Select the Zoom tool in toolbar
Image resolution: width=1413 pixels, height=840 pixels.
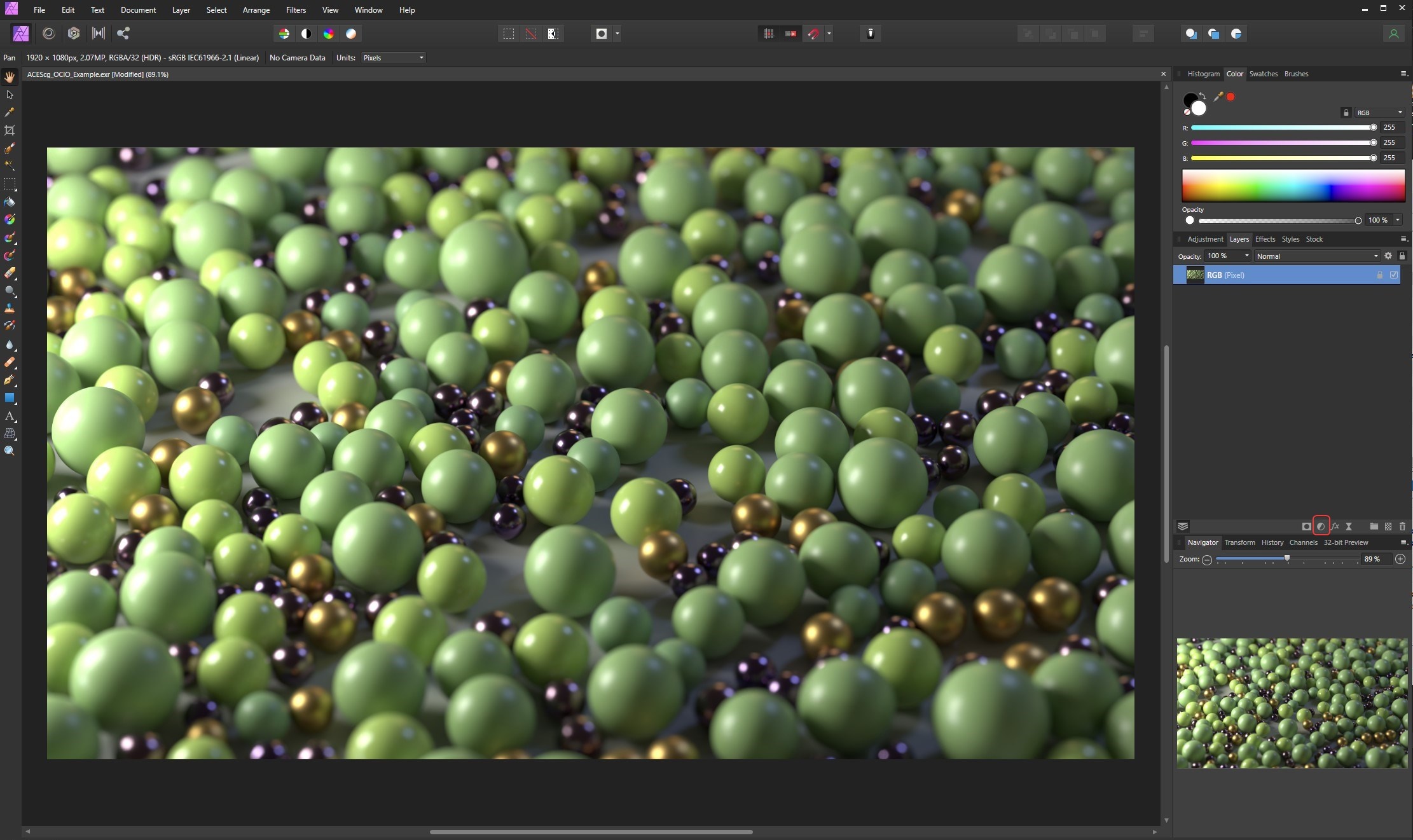pos(10,451)
